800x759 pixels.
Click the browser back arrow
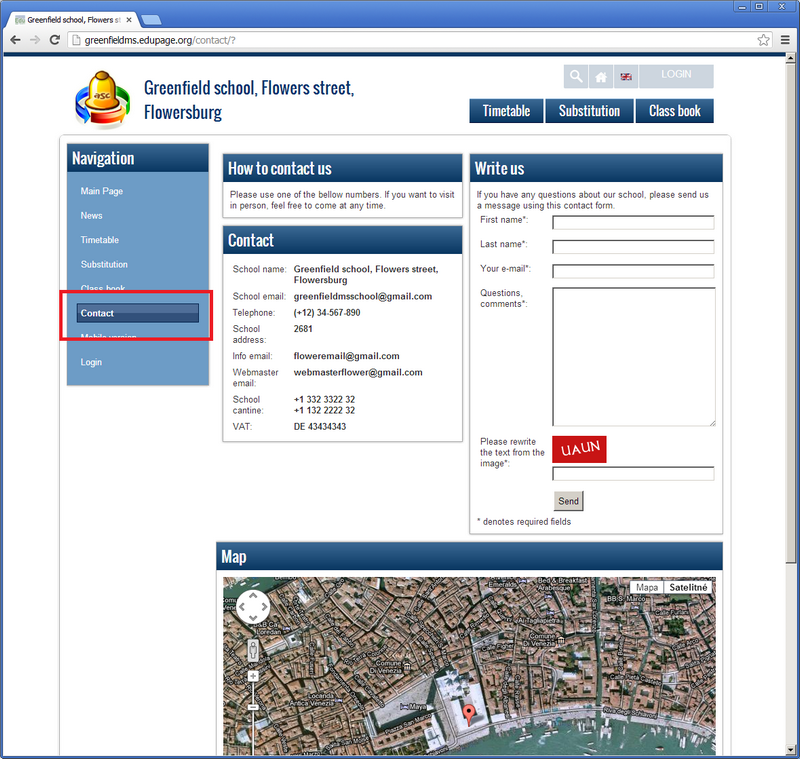[15, 40]
